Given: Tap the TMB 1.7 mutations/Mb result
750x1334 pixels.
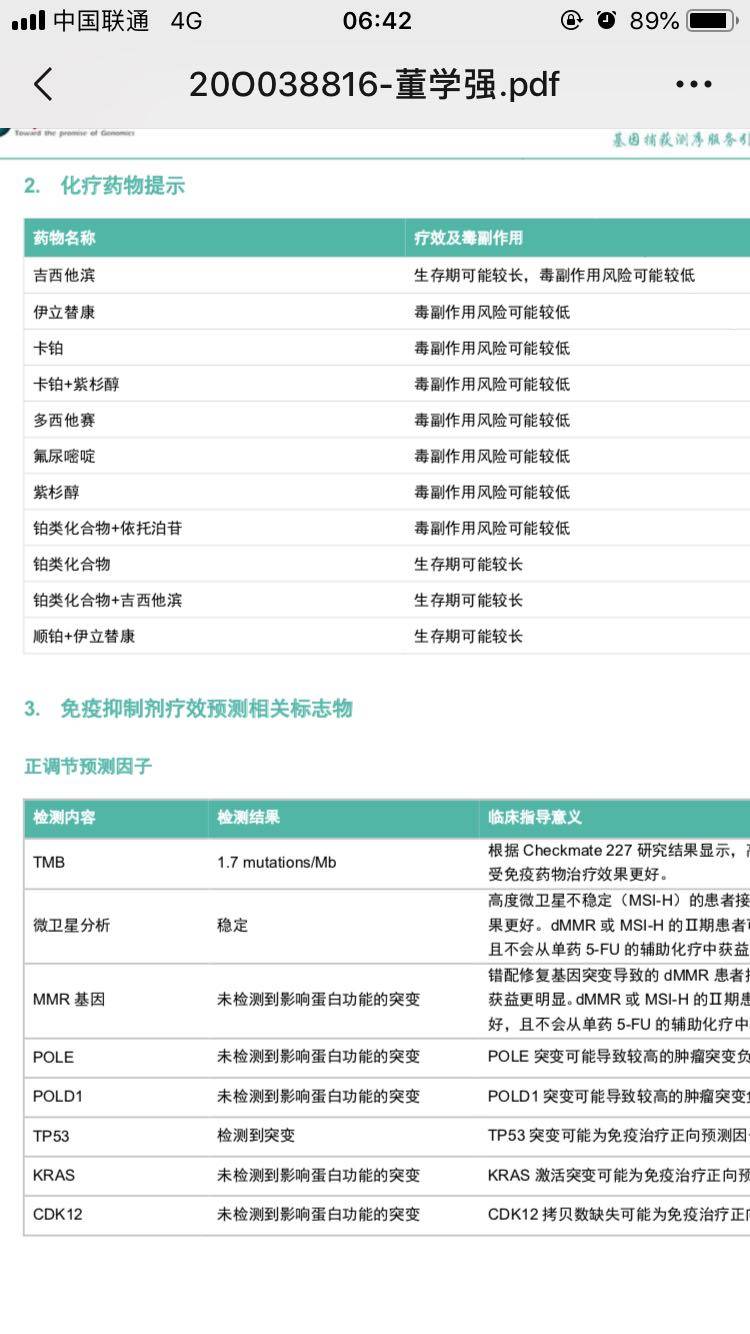Looking at the screenshot, I should click(277, 862).
